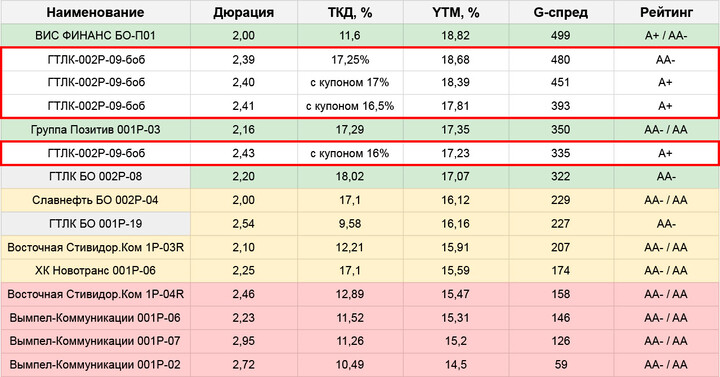720x377 pixels.
Task: Click the 'с купоном 17%' cell
Action: point(350,82)
